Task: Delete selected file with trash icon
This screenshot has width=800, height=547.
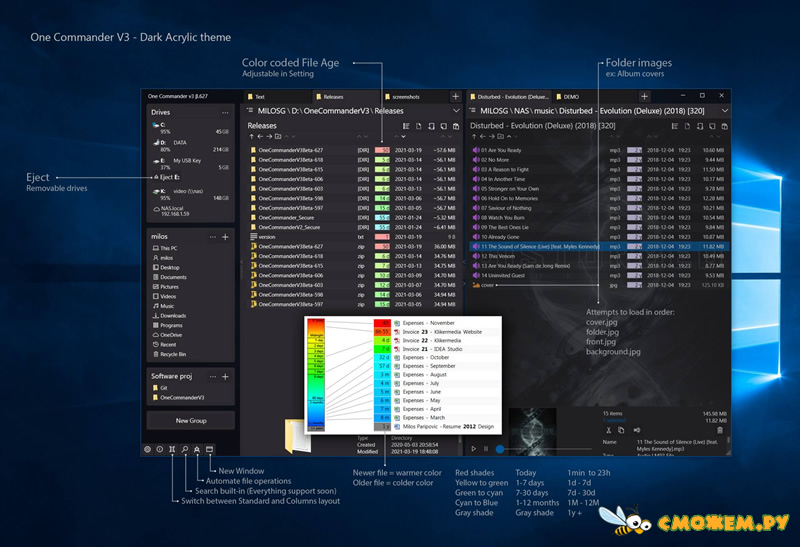Action: click(x=720, y=430)
